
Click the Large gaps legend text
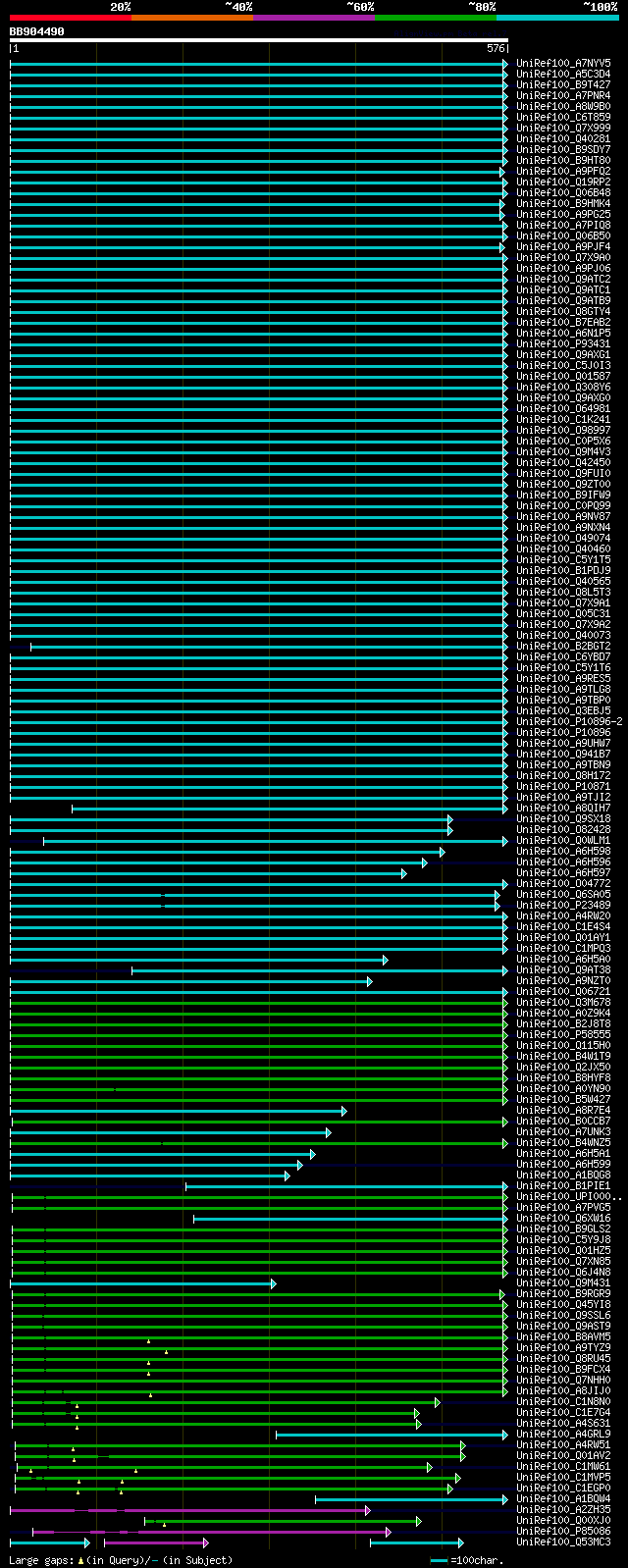[x=121, y=1559]
